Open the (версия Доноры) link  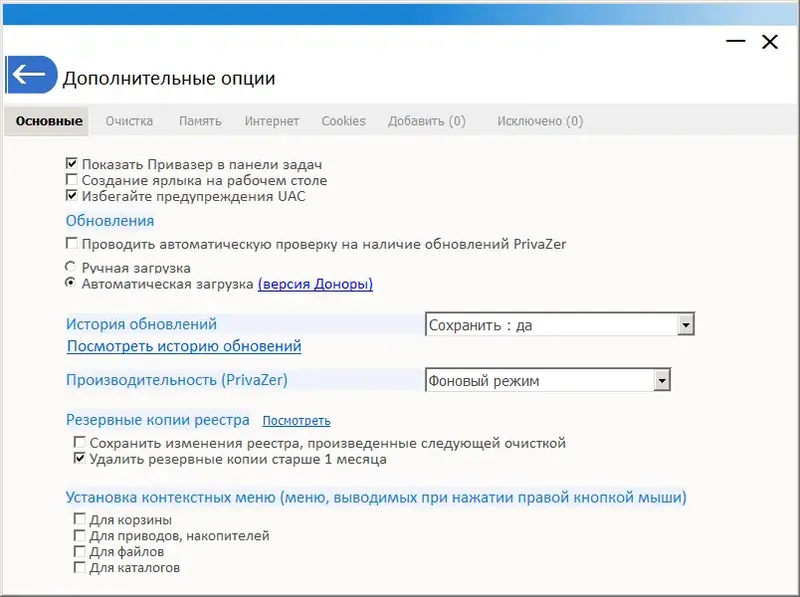coord(315,284)
